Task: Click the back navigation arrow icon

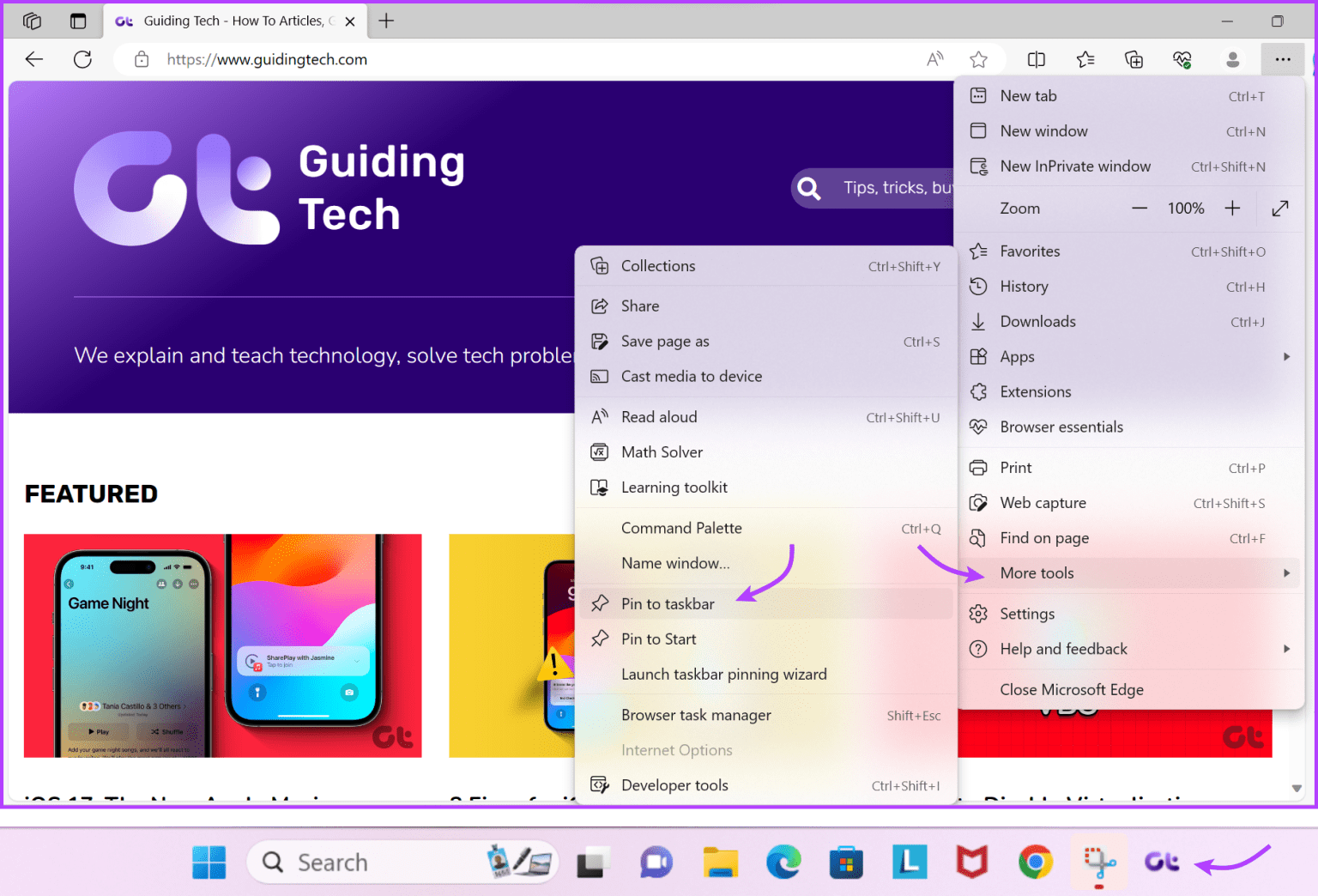Action: tap(33, 59)
